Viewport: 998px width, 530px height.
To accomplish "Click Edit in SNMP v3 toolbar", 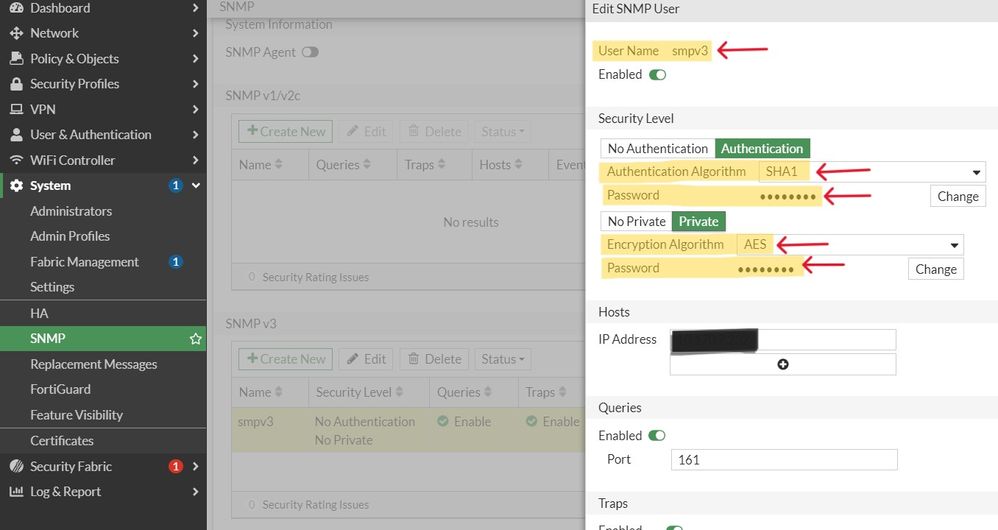I will click(x=366, y=359).
